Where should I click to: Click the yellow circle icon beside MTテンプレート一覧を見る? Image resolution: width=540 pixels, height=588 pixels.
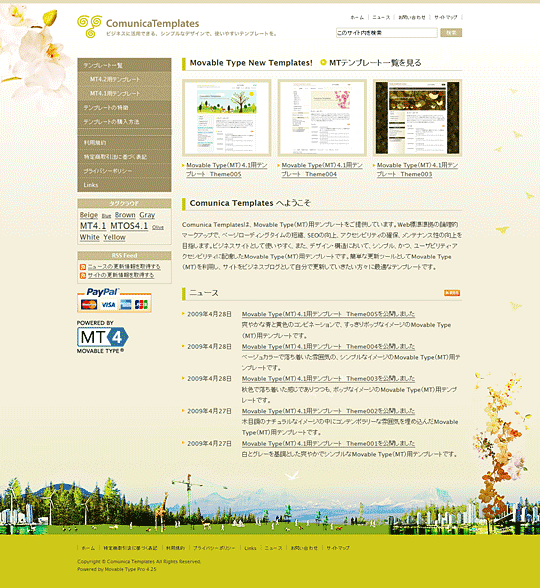[323, 63]
